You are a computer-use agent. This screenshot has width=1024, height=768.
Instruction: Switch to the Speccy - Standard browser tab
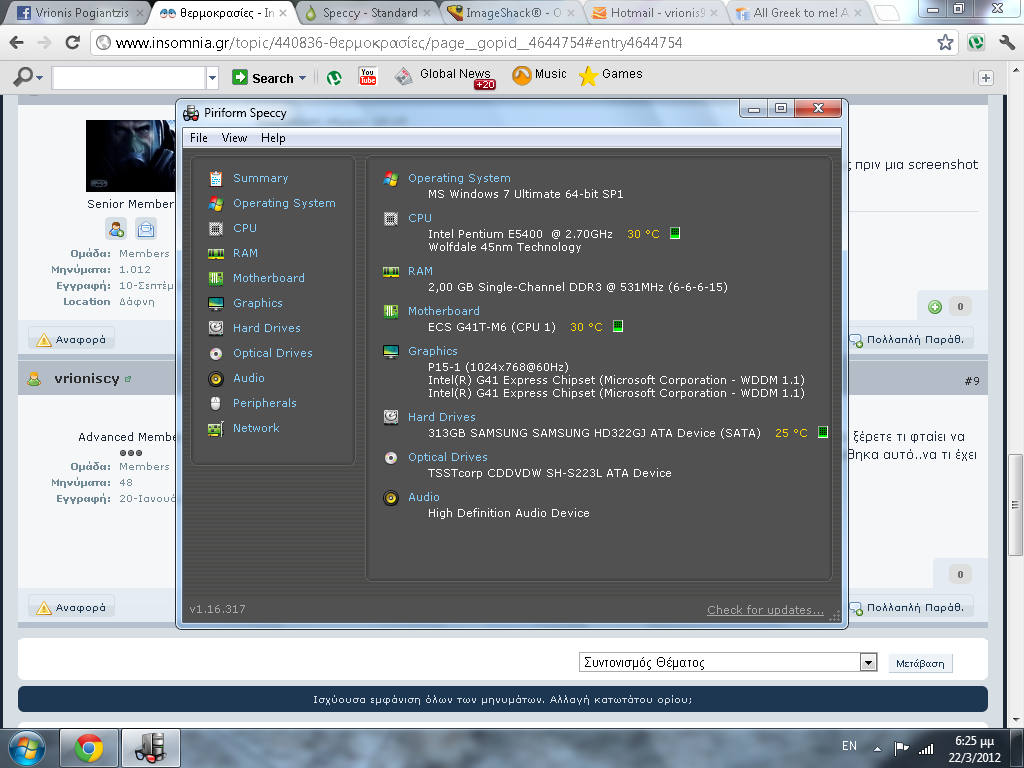[x=369, y=13]
